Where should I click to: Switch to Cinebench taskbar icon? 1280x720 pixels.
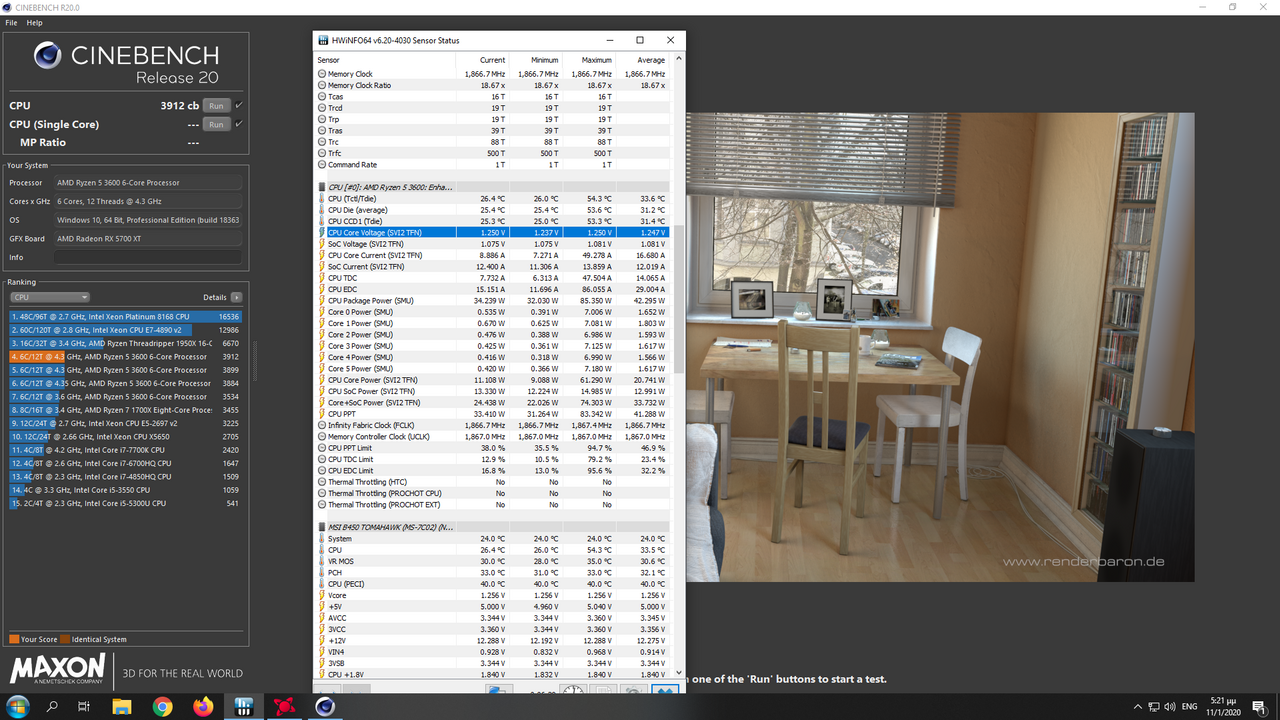(325, 706)
